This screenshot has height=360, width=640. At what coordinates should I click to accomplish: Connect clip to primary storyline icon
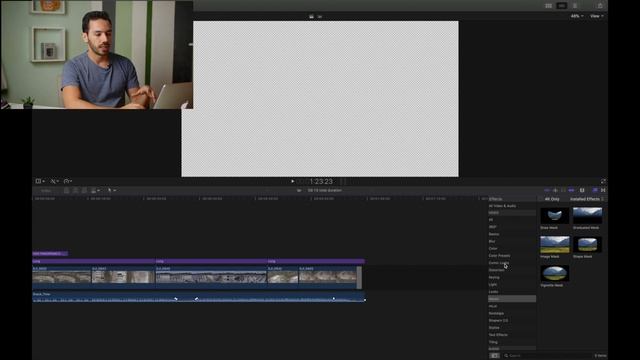click(x=67, y=191)
